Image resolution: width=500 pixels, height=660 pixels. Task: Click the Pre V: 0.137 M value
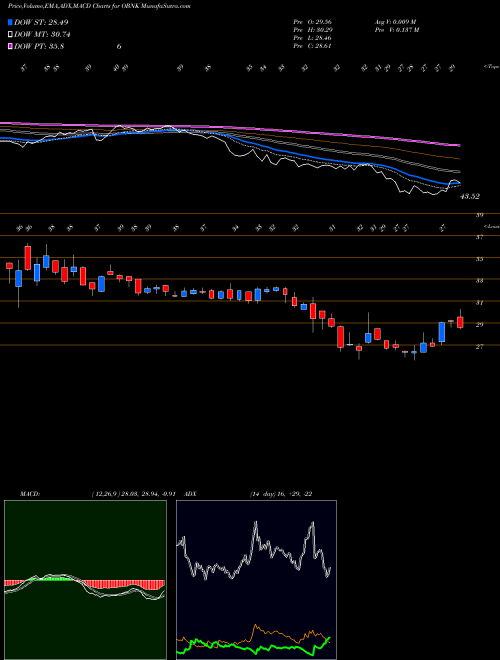(396, 30)
